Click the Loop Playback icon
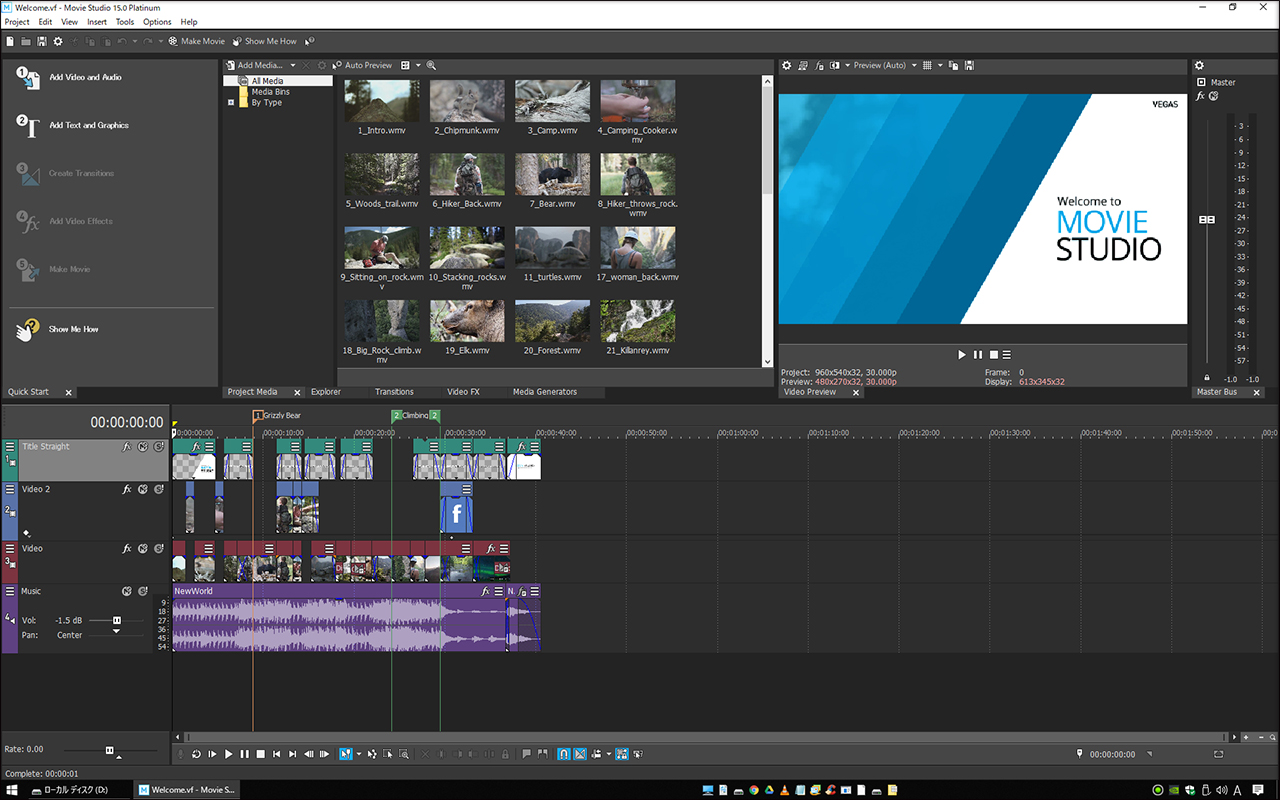Viewport: 1280px width, 800px height. [x=196, y=754]
